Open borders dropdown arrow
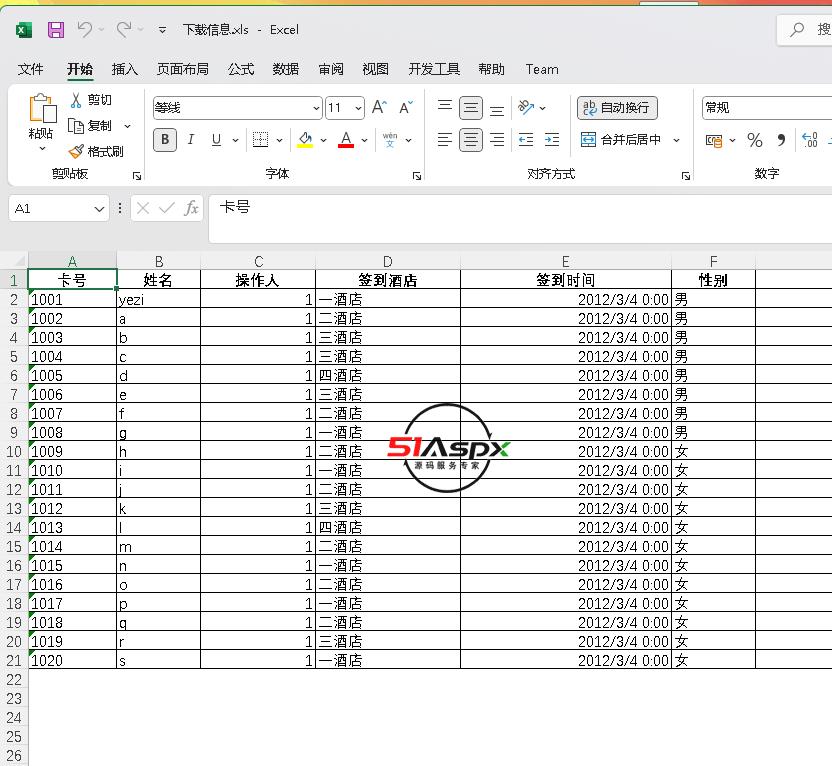Viewport: 832px width, 766px height. click(x=279, y=141)
